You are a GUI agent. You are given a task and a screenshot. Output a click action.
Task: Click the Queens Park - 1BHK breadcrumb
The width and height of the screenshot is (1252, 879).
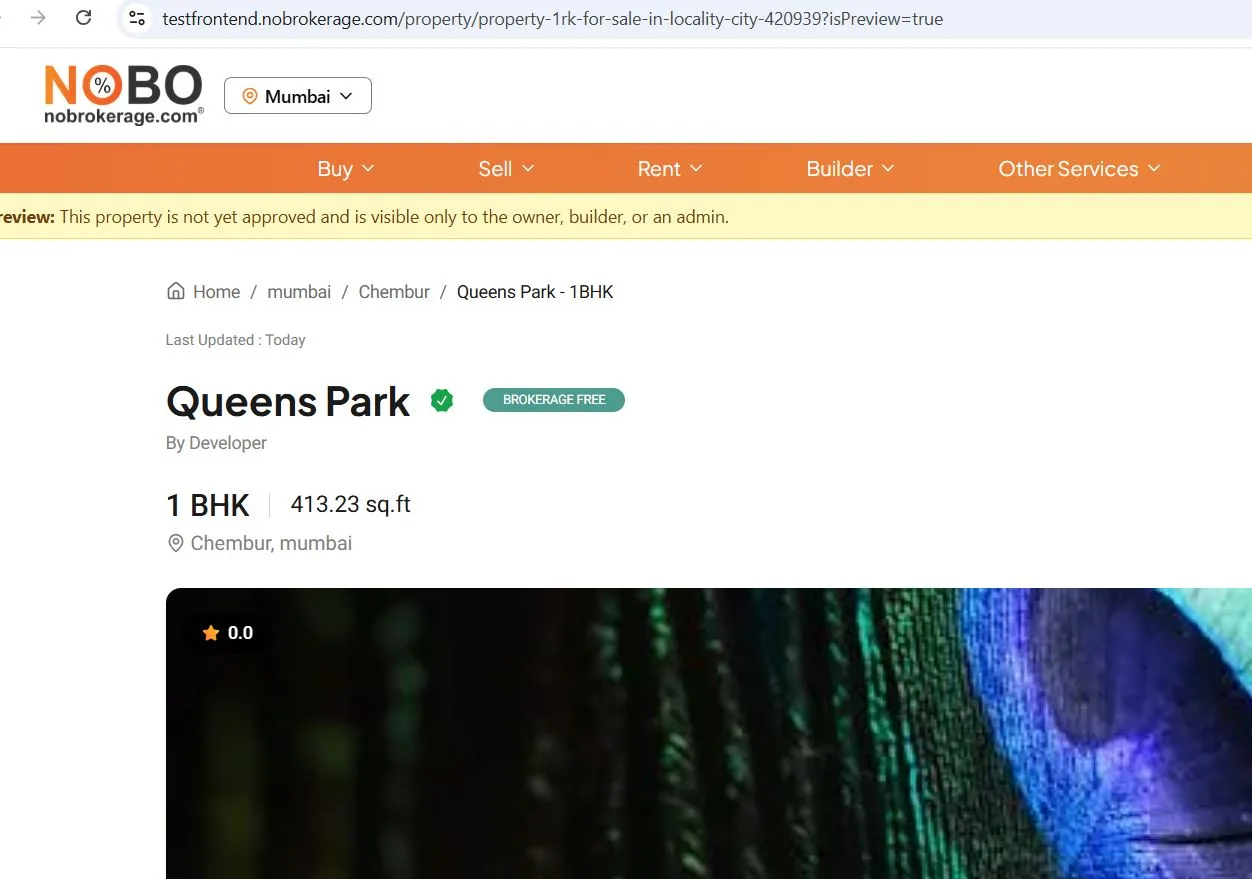(x=535, y=292)
